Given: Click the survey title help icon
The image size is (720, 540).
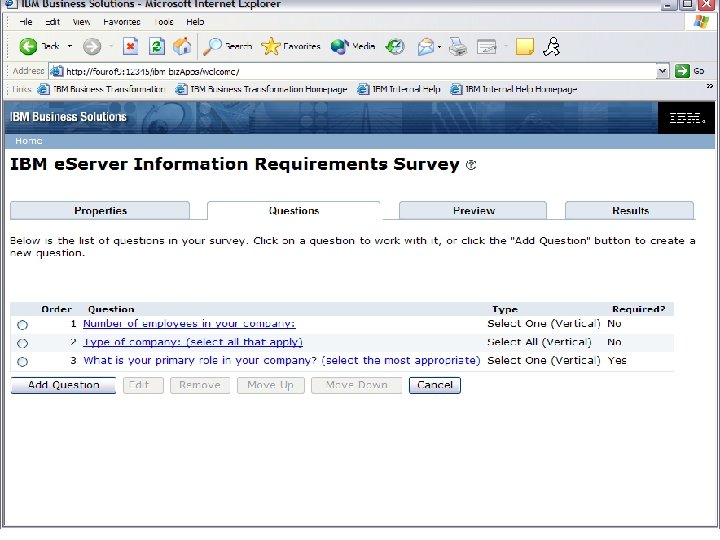Looking at the screenshot, I should pyautogui.click(x=471, y=165).
